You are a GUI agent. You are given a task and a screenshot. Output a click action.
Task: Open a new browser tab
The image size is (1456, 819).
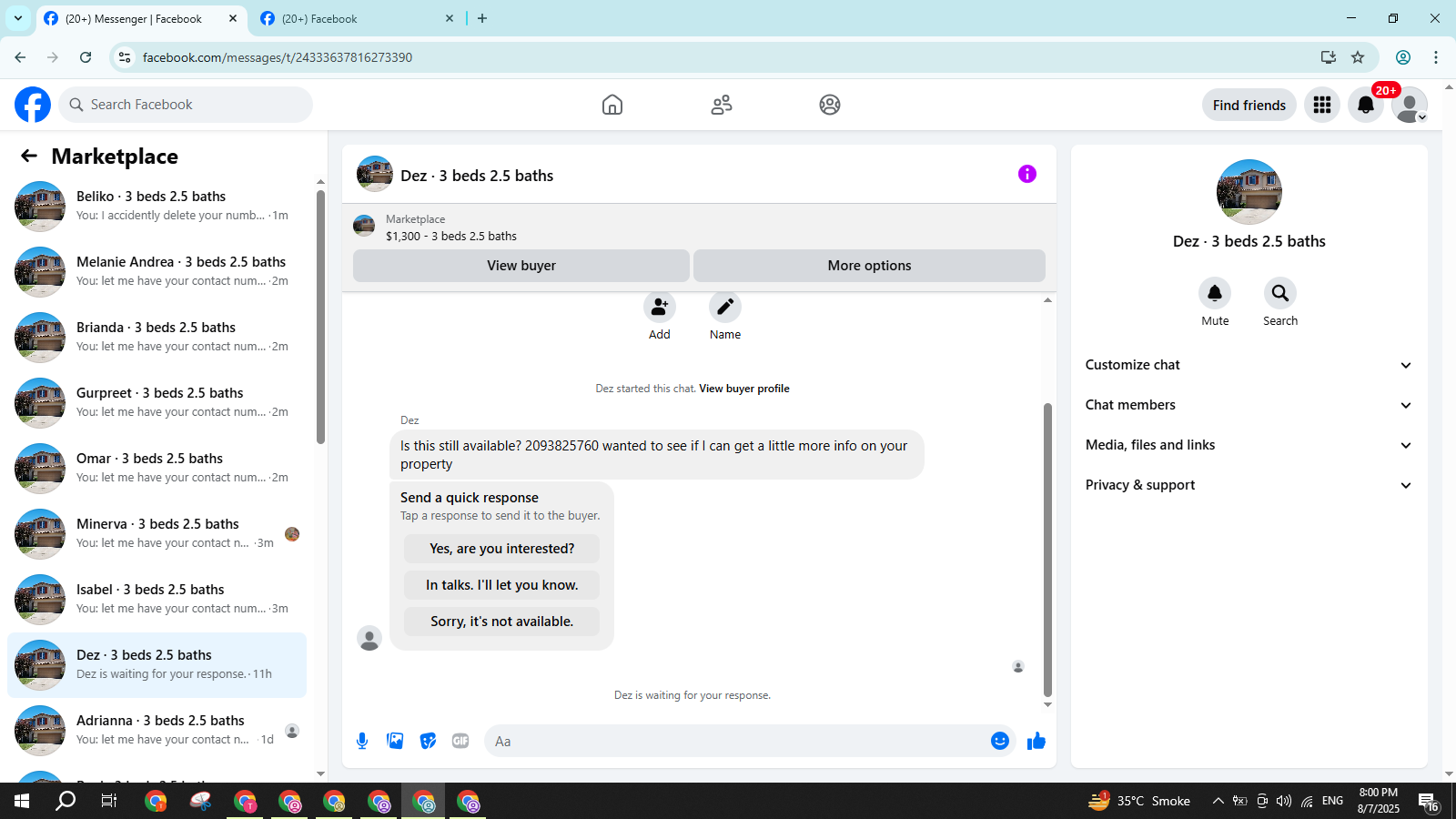[482, 18]
